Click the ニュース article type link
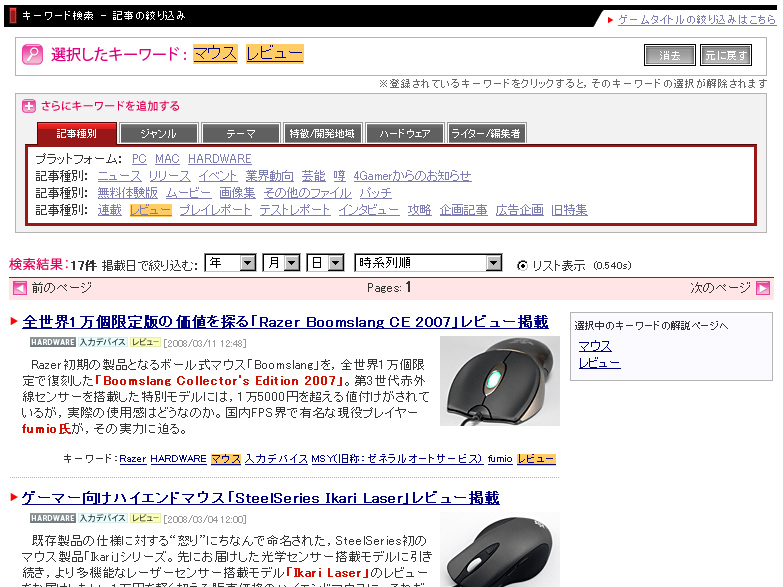This screenshot has height=587, width=783. (120, 176)
